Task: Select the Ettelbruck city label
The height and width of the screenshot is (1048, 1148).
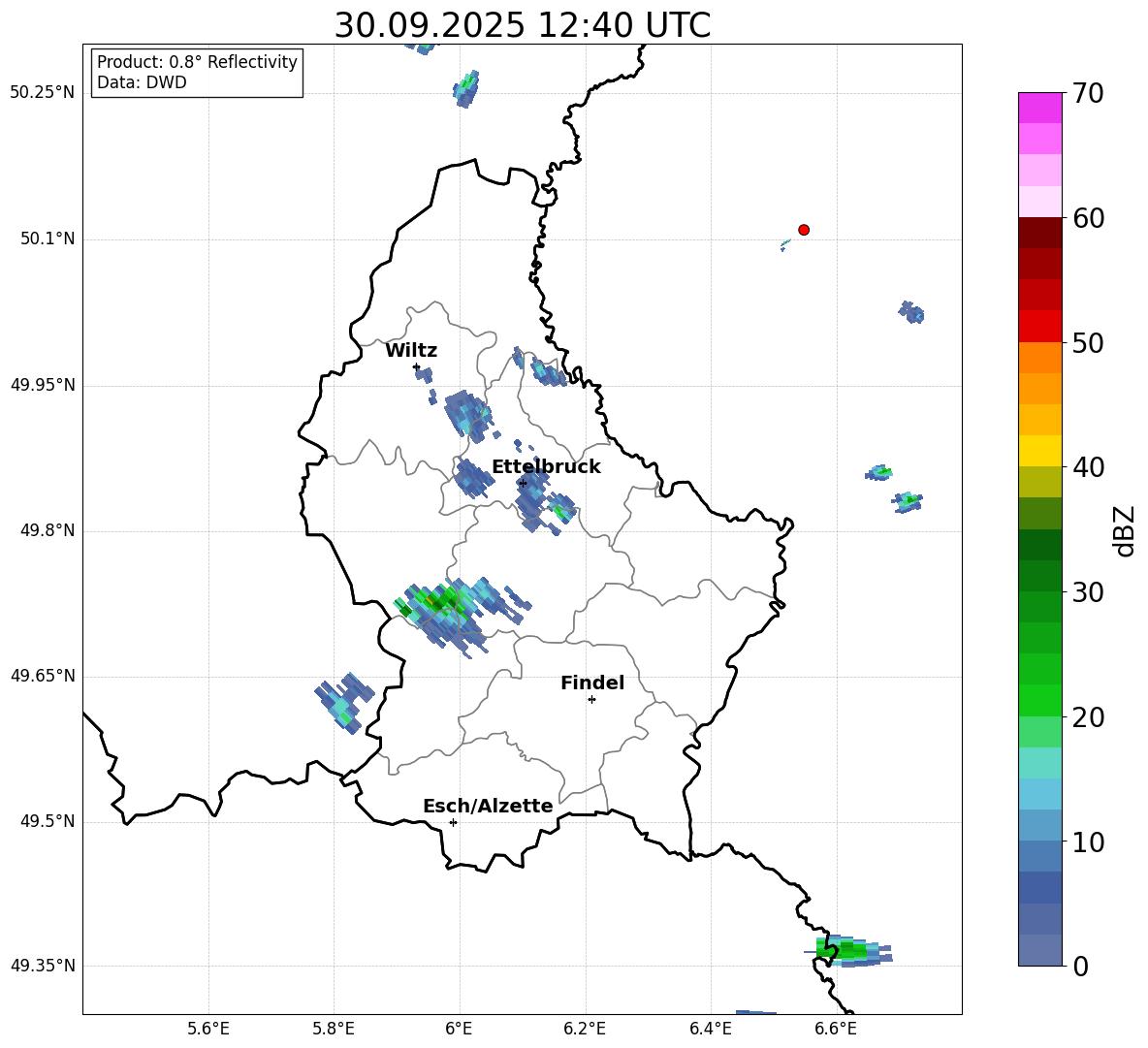Action: pos(546,467)
